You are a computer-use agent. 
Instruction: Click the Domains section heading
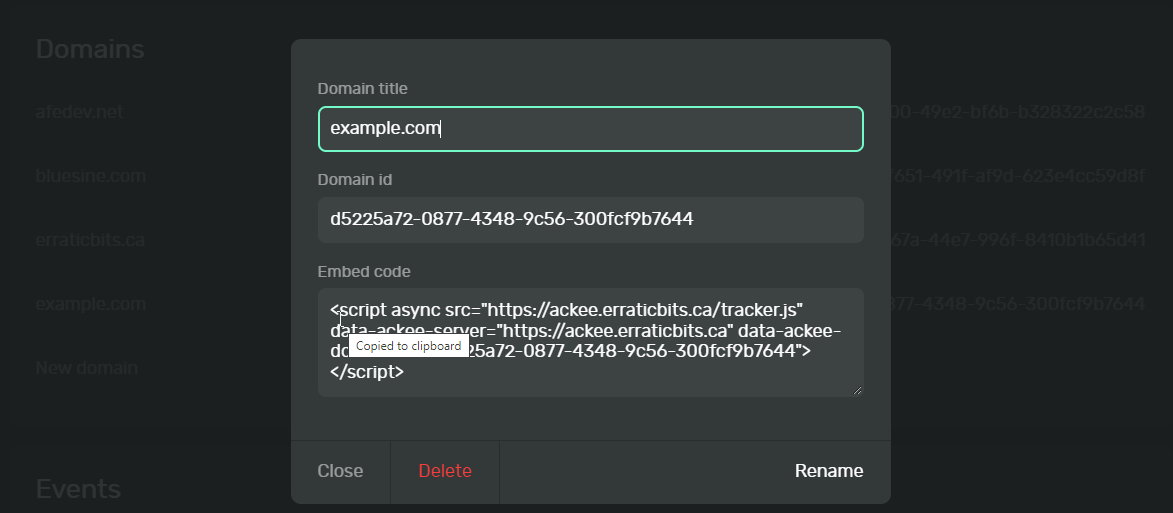(90, 49)
